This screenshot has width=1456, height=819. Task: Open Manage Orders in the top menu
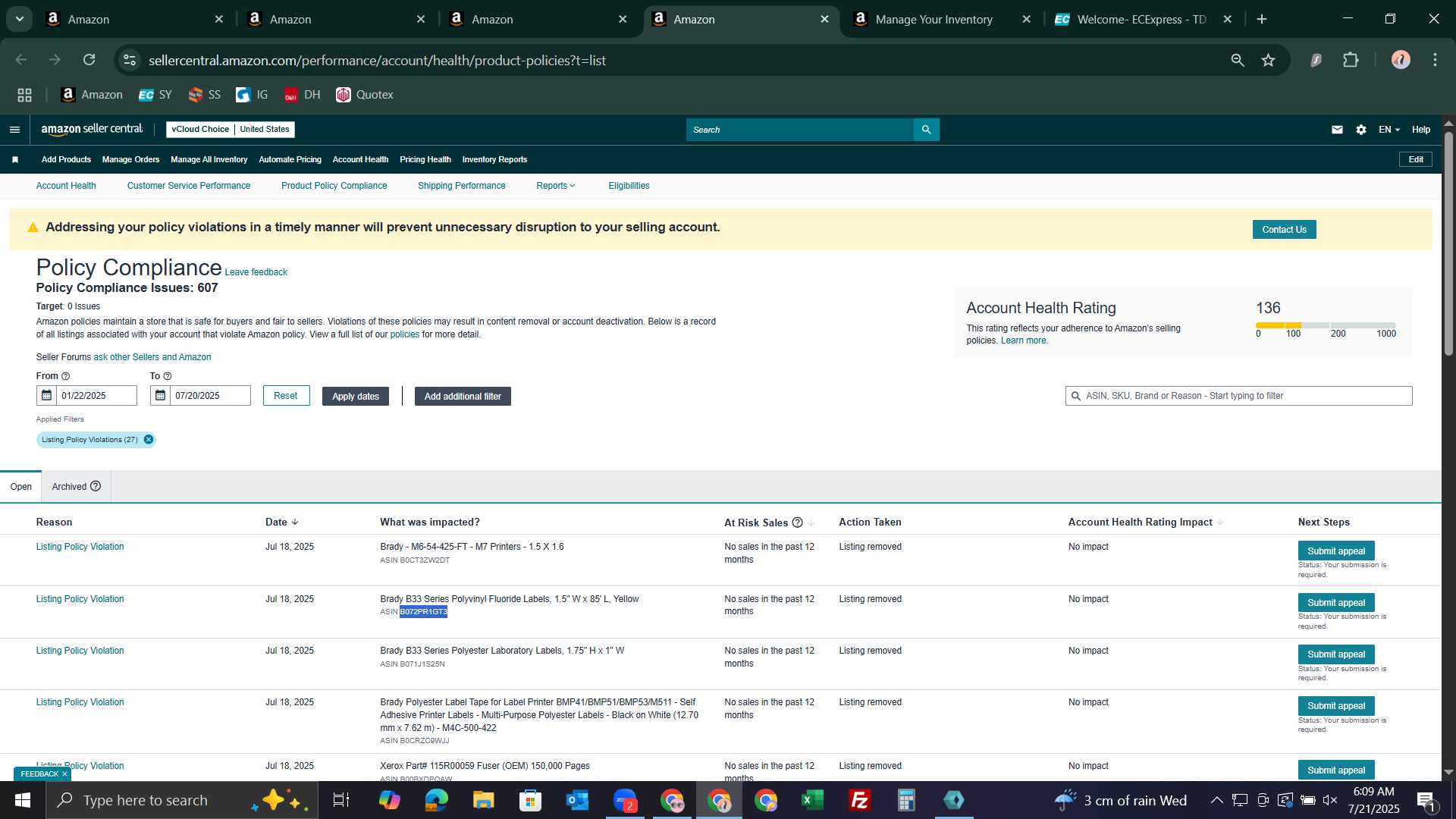[130, 160]
